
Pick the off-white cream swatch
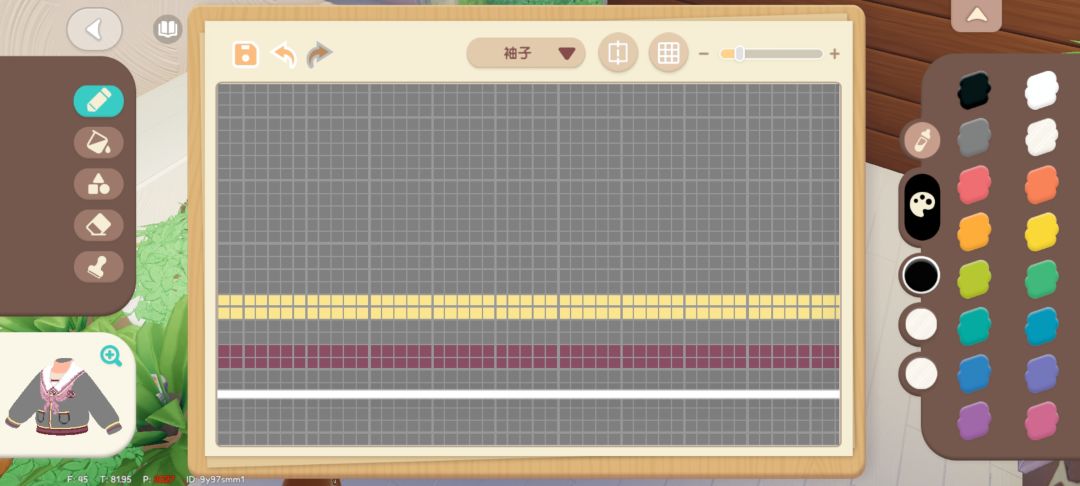[x=1041, y=137]
